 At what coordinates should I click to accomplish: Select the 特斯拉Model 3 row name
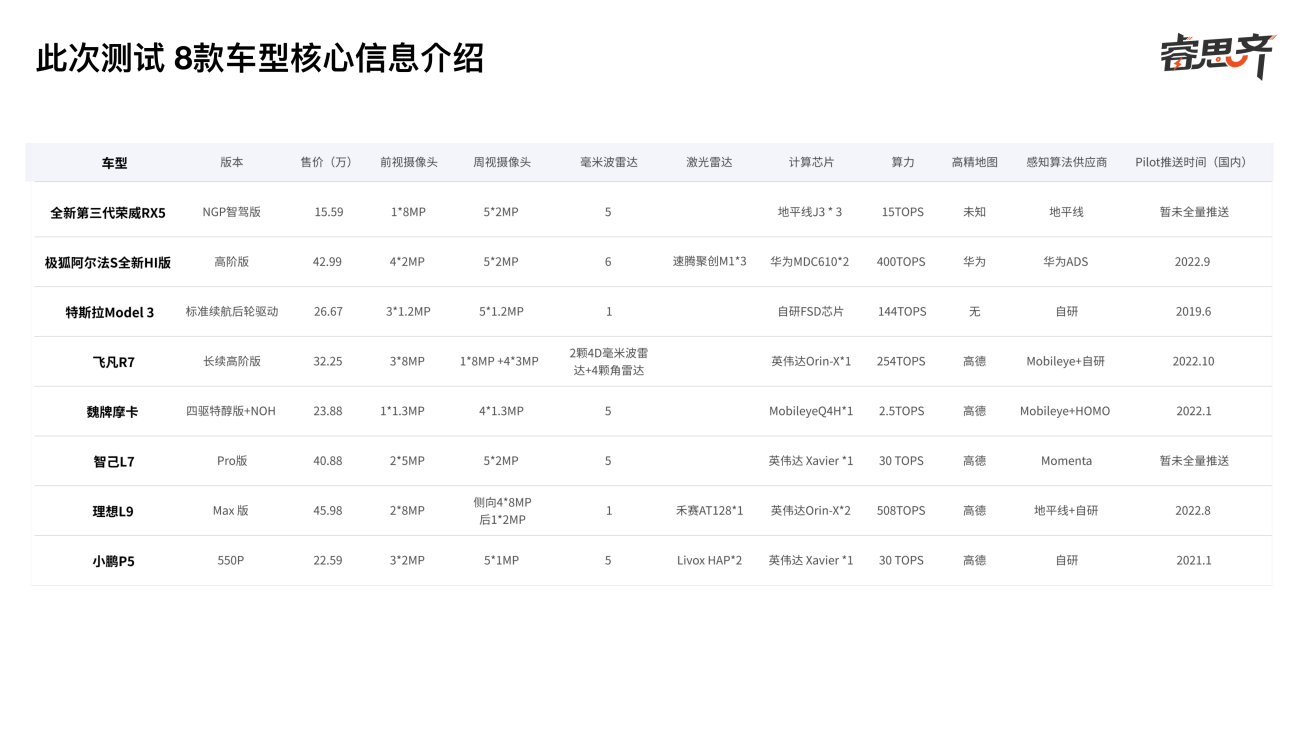pyautogui.click(x=110, y=313)
